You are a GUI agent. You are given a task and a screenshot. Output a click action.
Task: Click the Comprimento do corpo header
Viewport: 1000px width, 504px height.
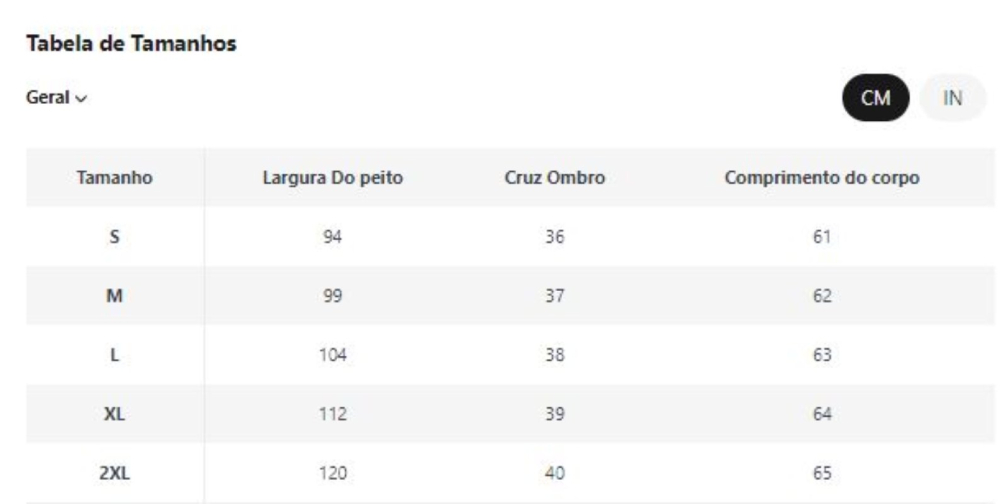(x=821, y=177)
